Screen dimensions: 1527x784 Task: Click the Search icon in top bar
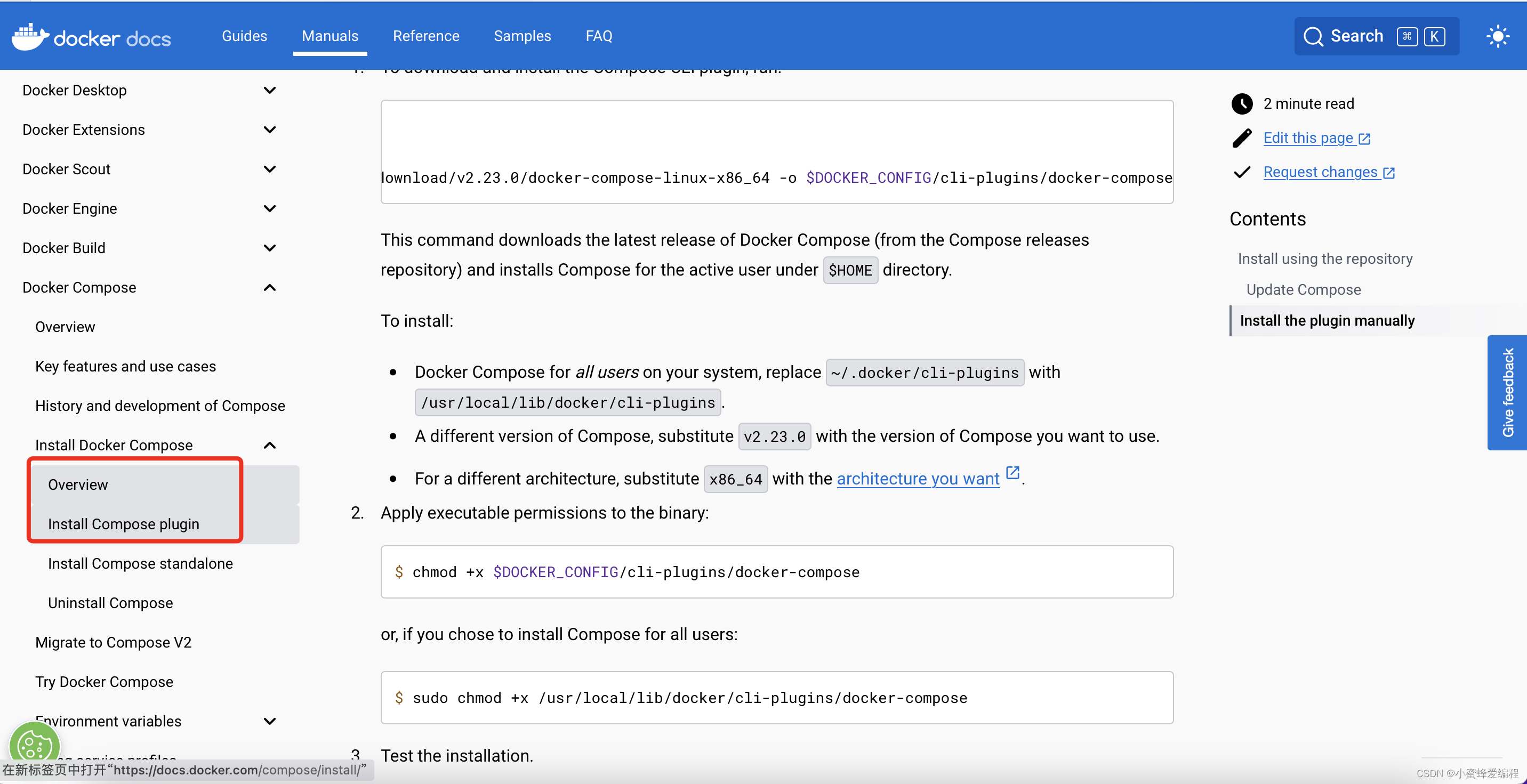(1312, 36)
